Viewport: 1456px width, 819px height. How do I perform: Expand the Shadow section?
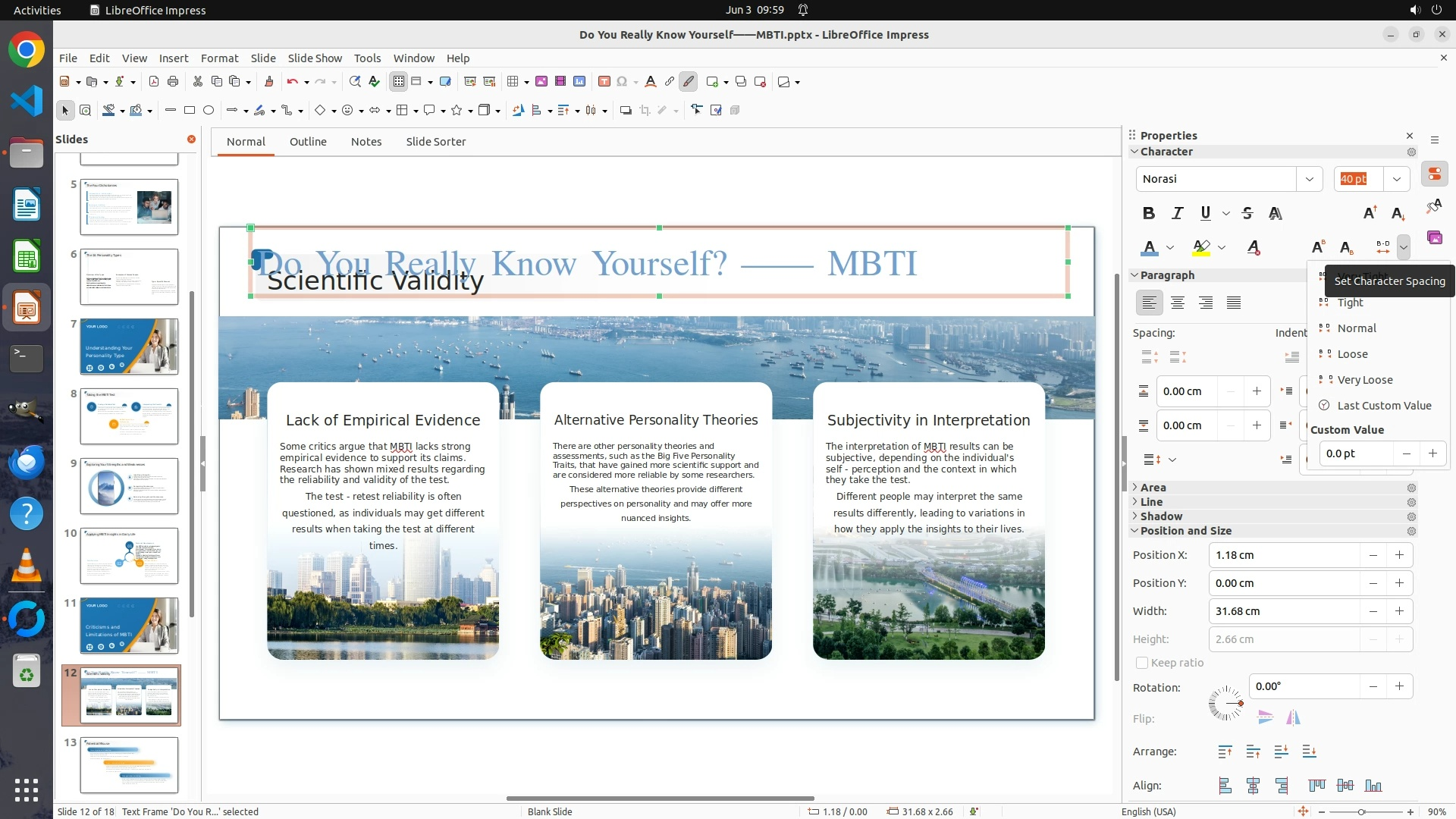1160,516
